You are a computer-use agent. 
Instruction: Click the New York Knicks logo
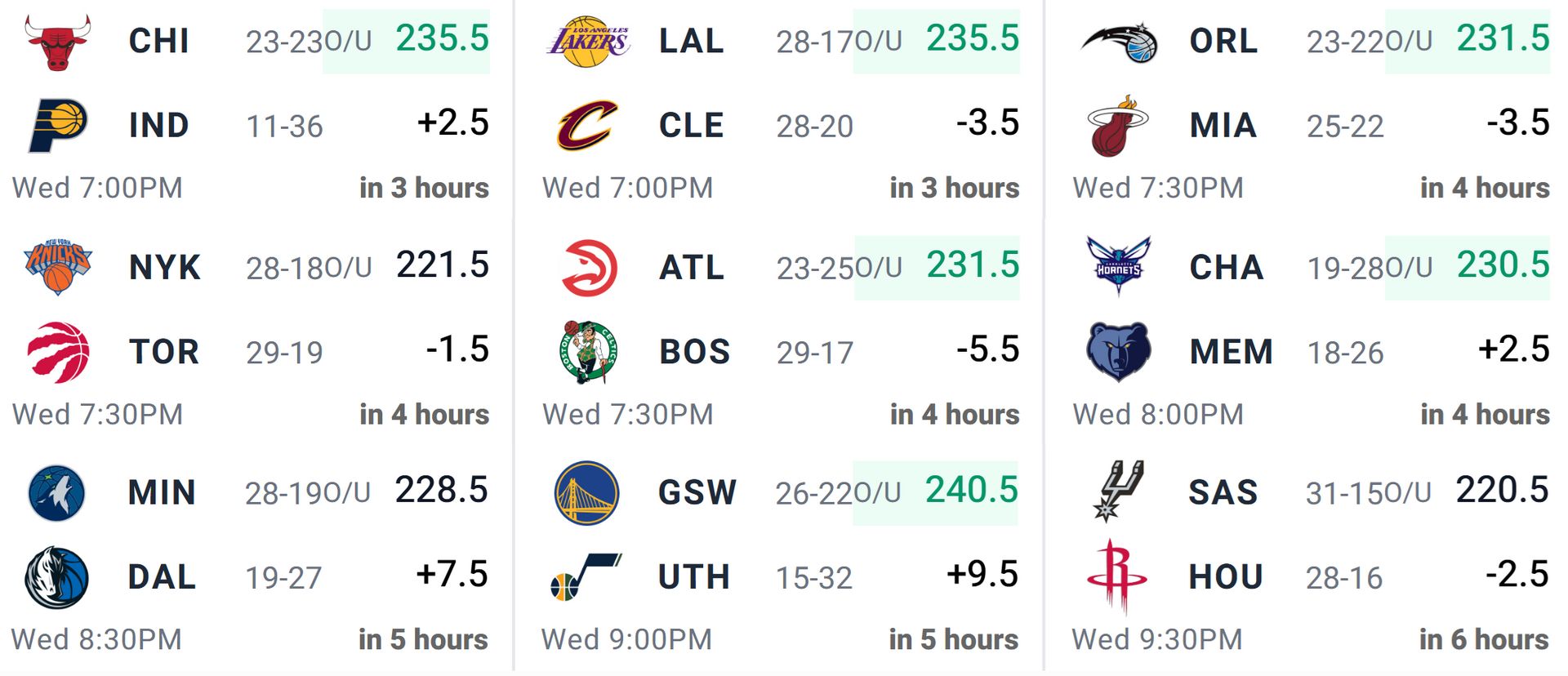point(58,268)
